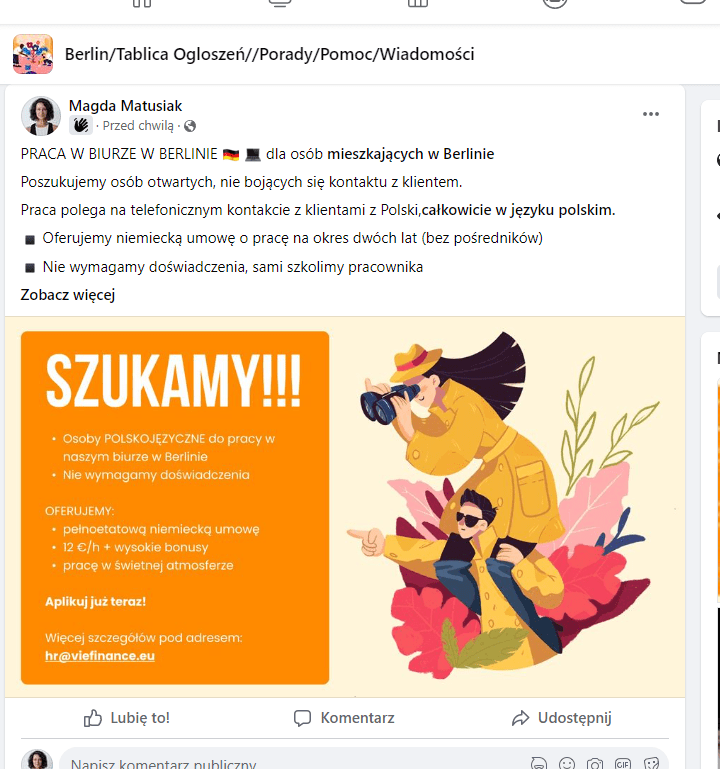Focus the Napisz komentarz publiczny field
This screenshot has height=769, width=720.
click(x=294, y=763)
